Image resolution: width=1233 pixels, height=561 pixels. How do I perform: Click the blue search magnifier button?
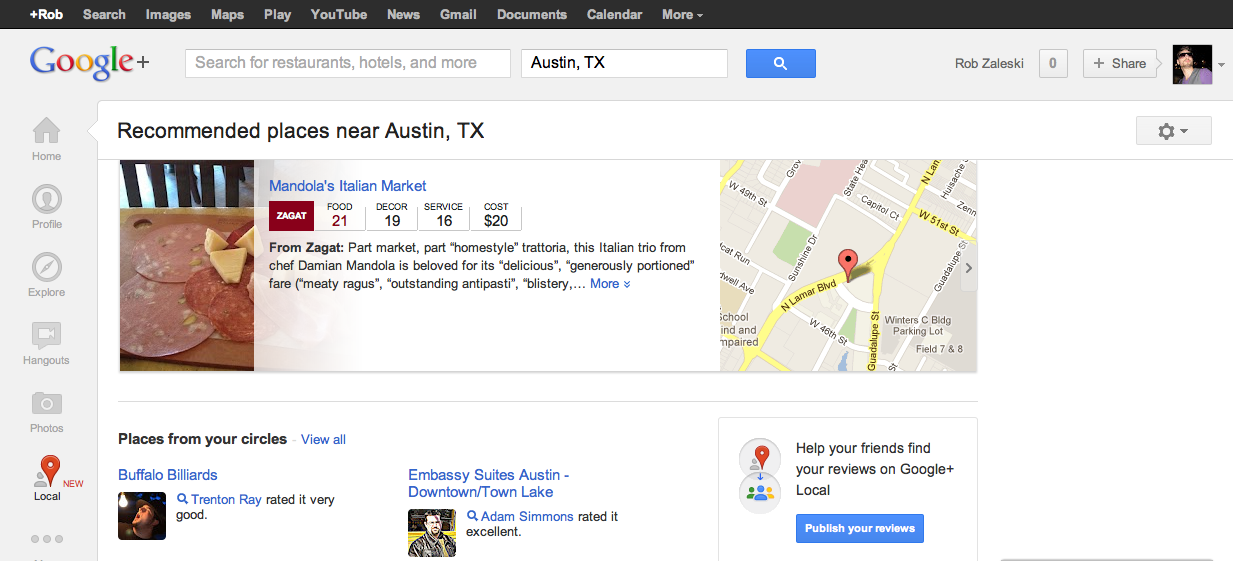click(780, 63)
